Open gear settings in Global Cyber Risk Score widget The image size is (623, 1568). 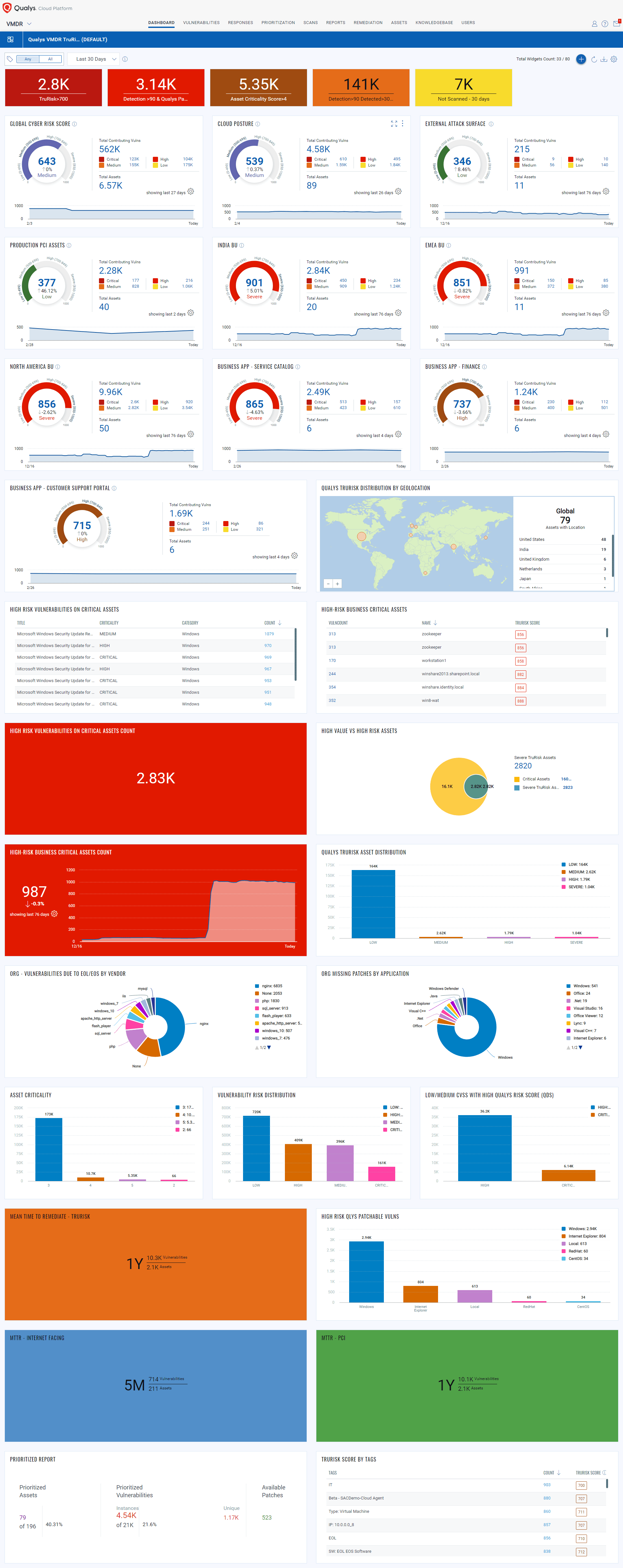(x=190, y=192)
